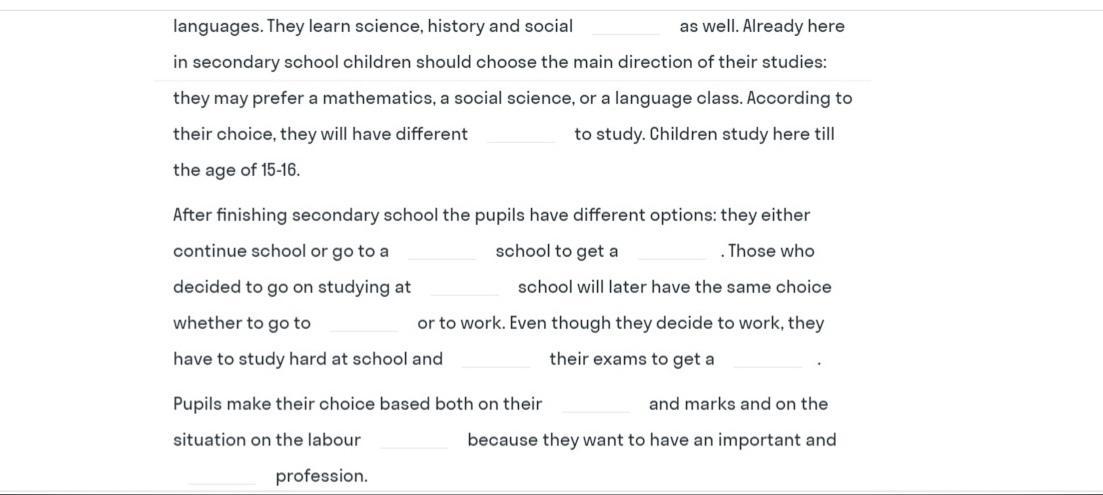Click the blank after 'school to get a'

(x=672, y=252)
